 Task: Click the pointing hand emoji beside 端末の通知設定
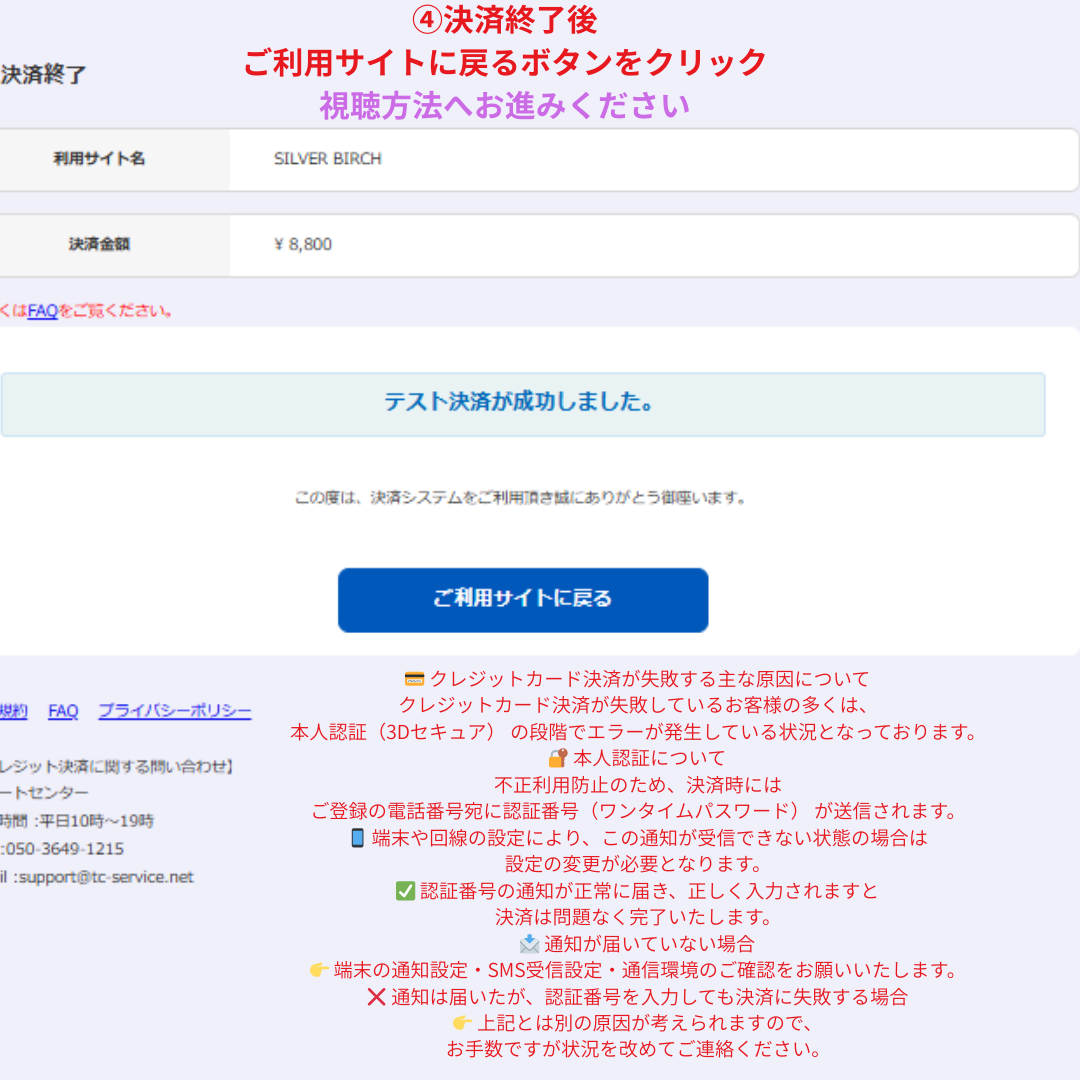[x=319, y=970]
